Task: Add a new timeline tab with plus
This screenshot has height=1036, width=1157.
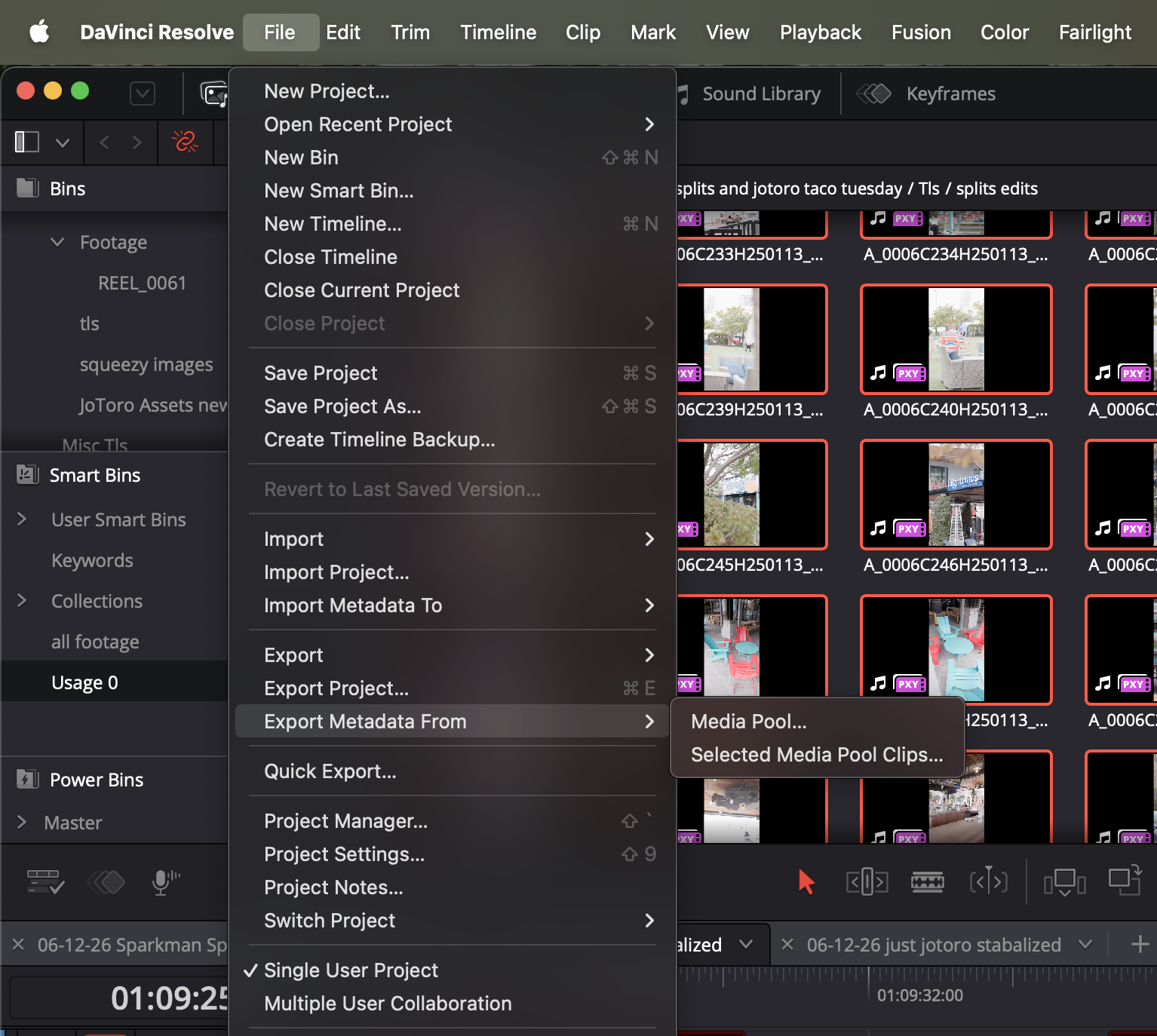Action: point(1140,944)
